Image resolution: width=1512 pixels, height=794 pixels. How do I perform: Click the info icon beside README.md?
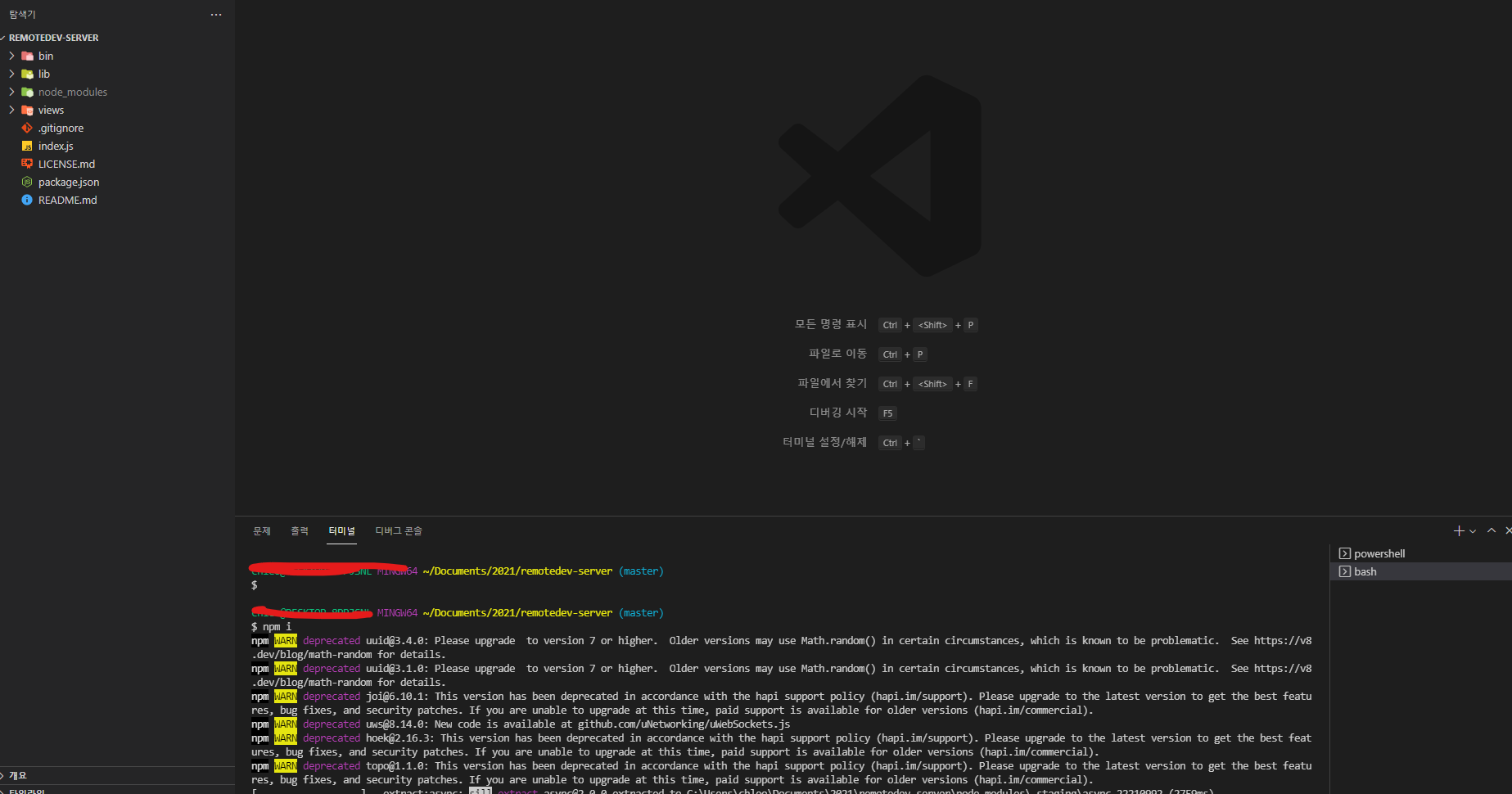click(27, 200)
